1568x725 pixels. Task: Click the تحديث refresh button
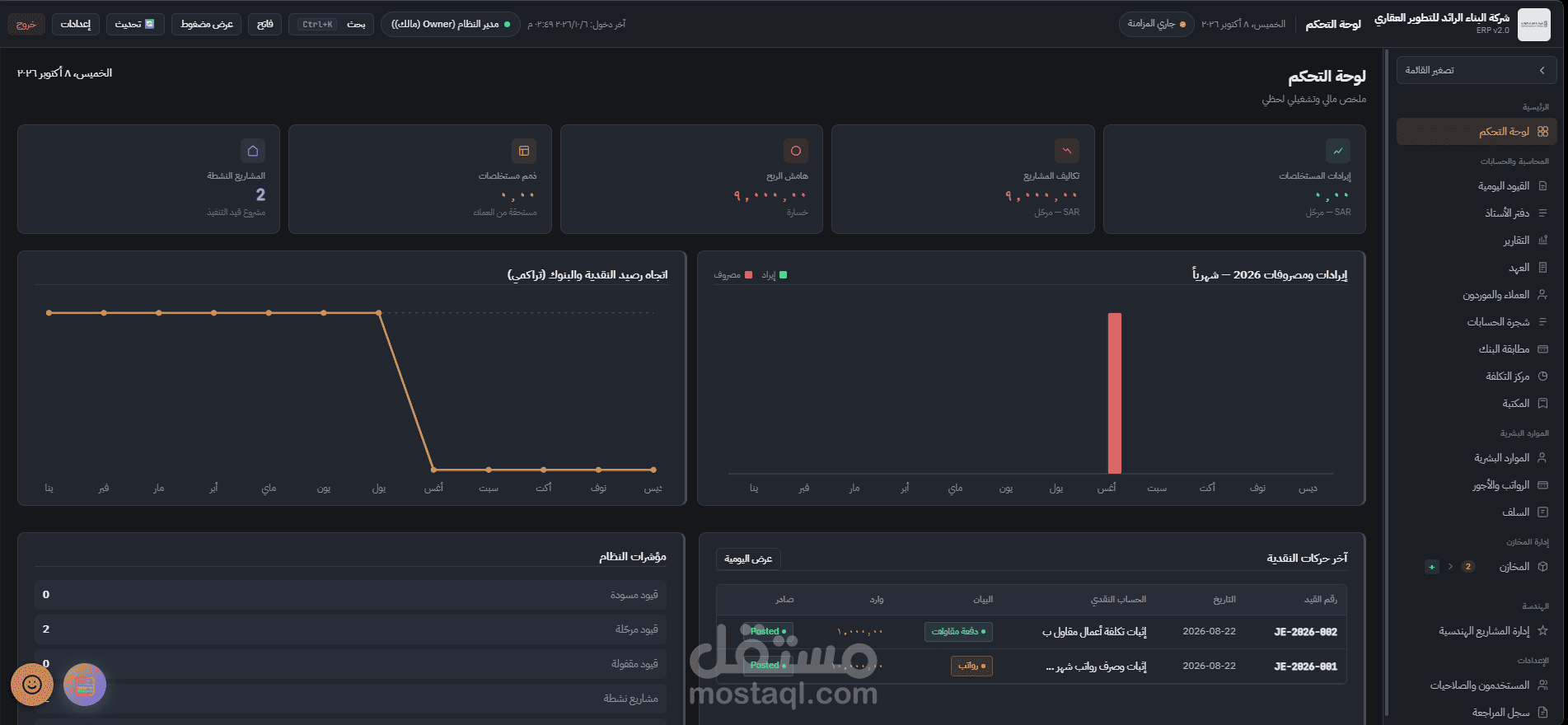point(135,25)
